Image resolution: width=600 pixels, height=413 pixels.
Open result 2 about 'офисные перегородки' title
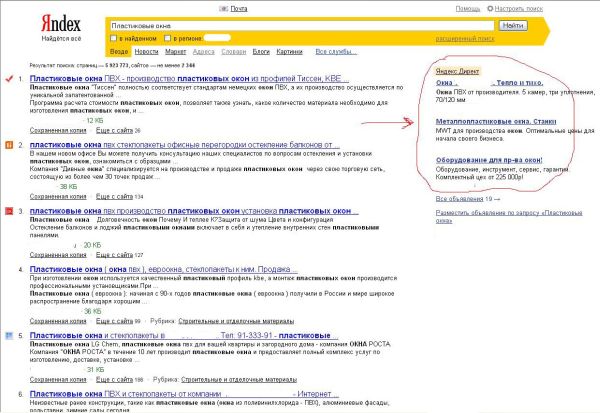[x=184, y=145]
